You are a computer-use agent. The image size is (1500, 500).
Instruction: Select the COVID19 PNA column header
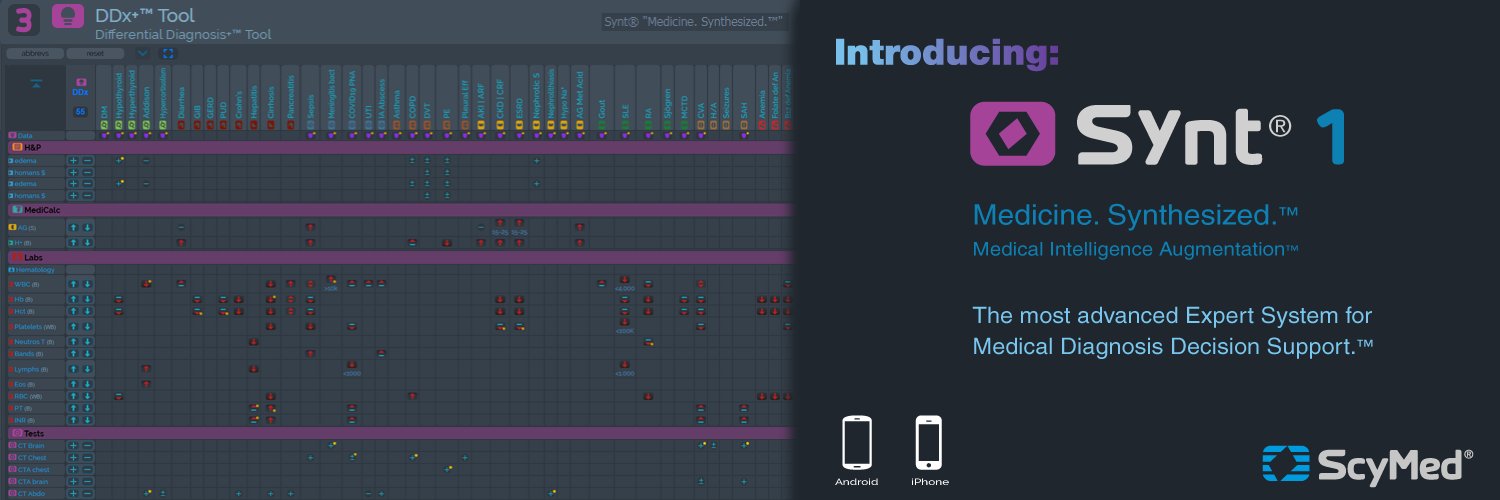point(352,98)
